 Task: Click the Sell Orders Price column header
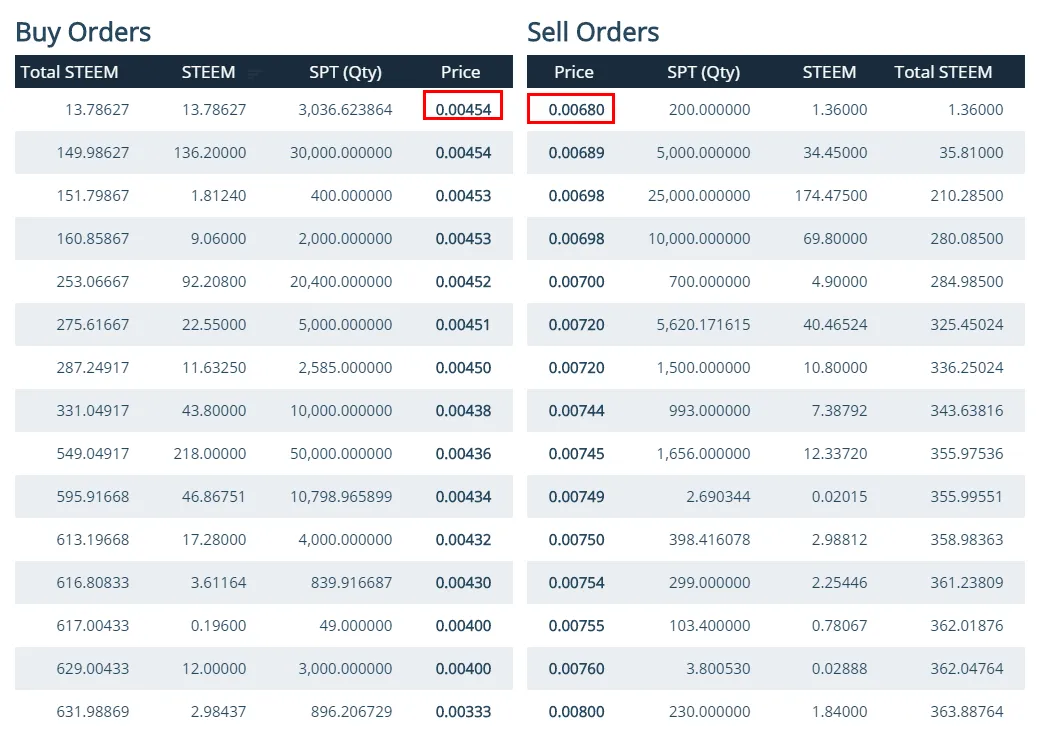pos(574,72)
